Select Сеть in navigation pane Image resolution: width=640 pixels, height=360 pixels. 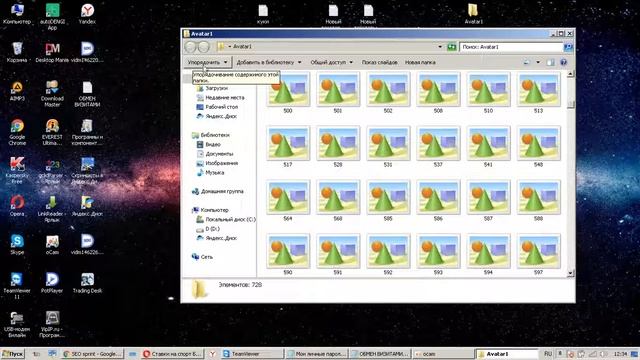pos(202,257)
